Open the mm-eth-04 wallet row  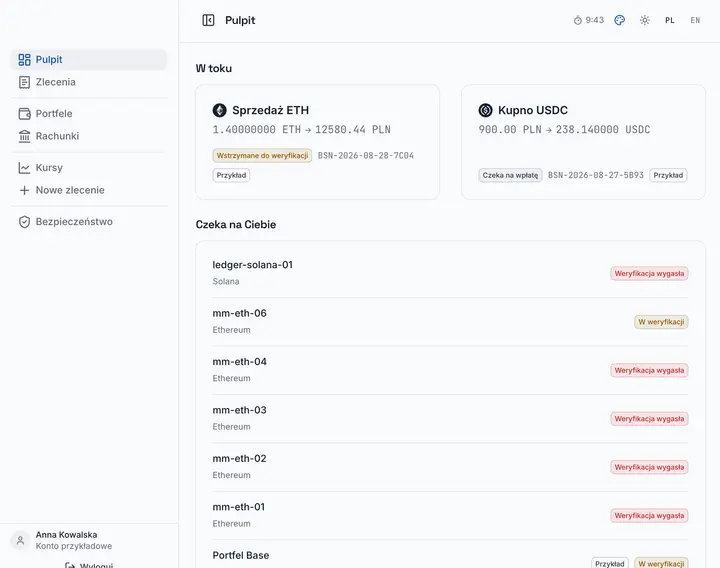450,370
